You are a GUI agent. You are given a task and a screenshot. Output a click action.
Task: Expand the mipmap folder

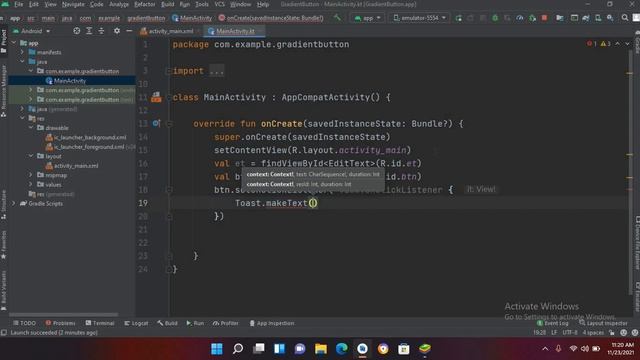[x=31, y=175]
